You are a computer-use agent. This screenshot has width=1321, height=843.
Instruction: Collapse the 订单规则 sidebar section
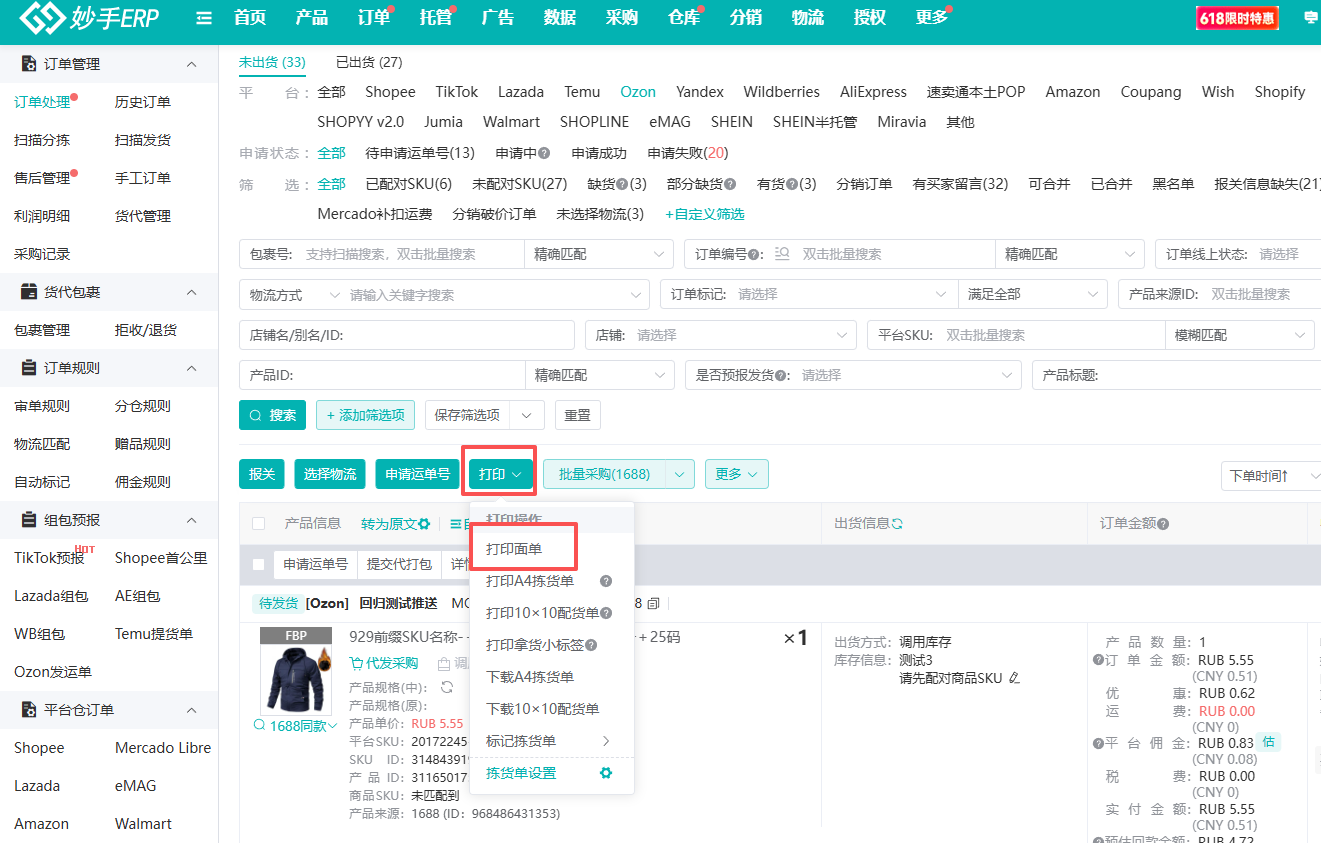coord(192,368)
